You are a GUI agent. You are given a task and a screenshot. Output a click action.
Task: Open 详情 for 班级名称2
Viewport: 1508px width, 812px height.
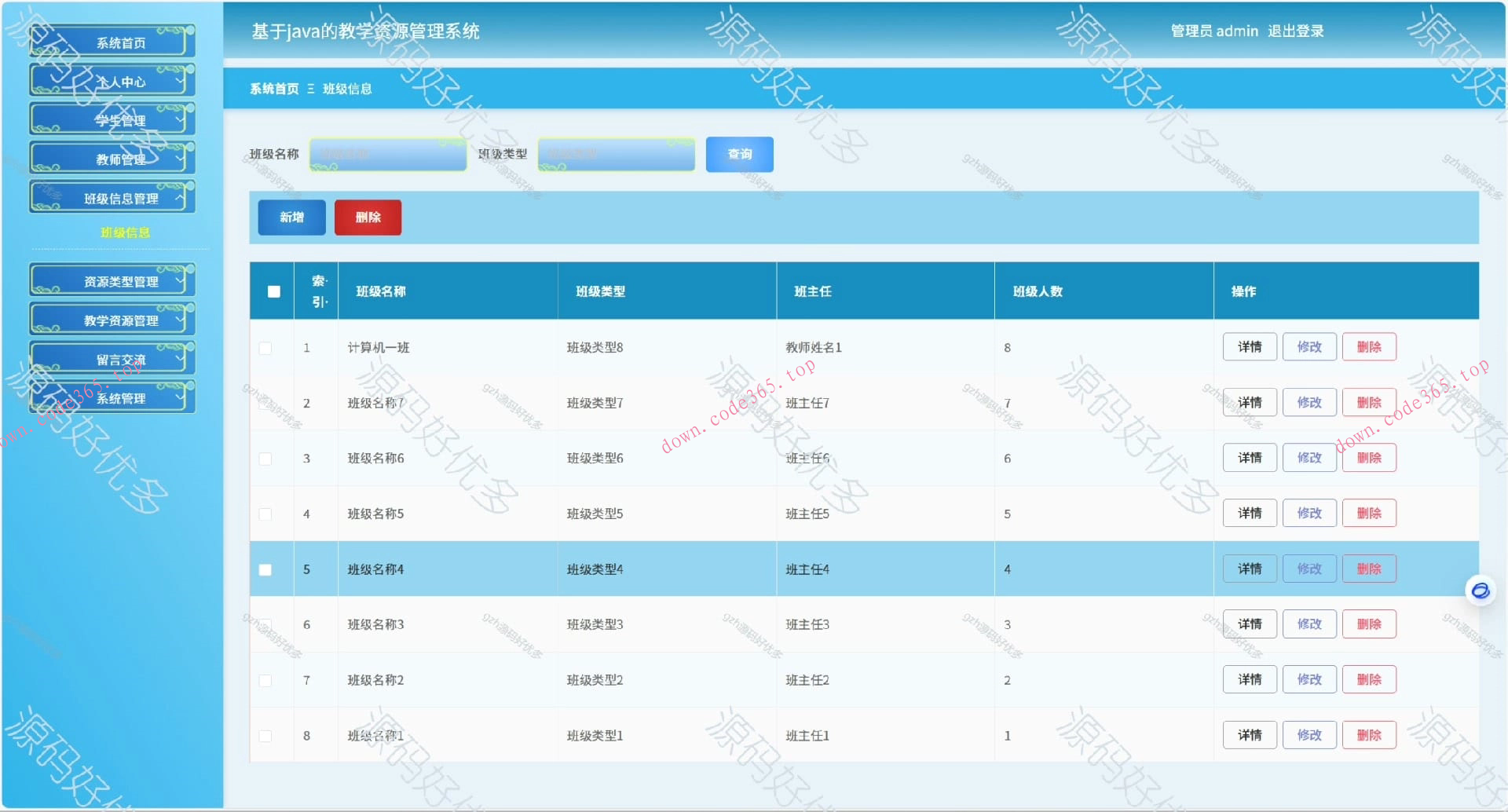point(1250,679)
